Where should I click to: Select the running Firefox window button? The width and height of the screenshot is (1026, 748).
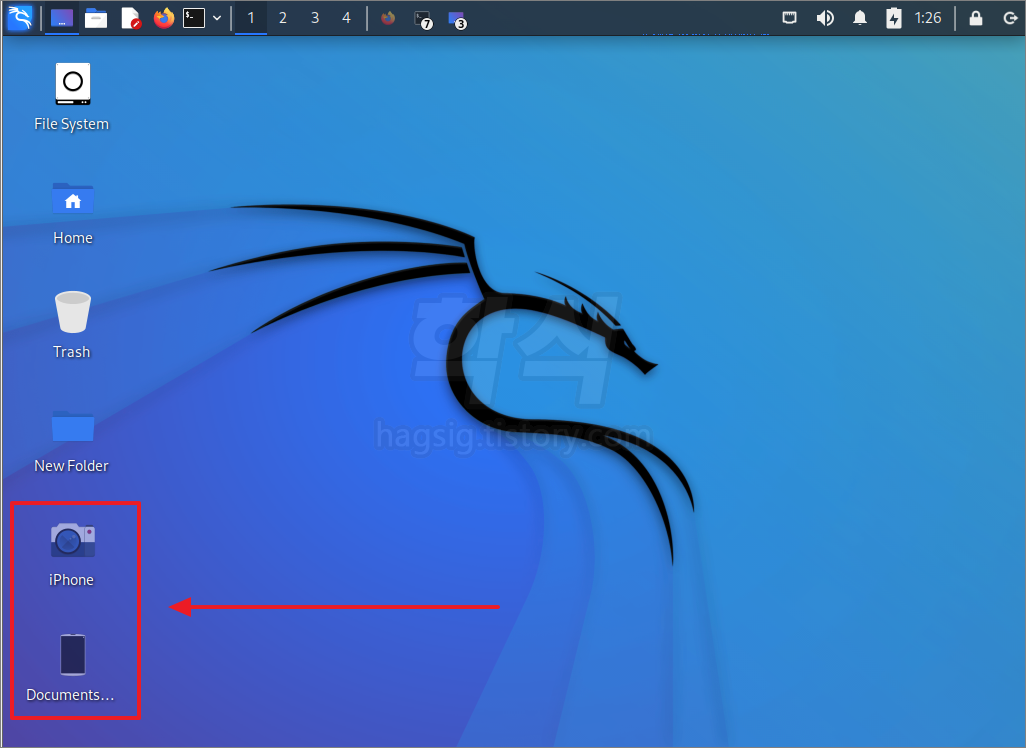[388, 18]
